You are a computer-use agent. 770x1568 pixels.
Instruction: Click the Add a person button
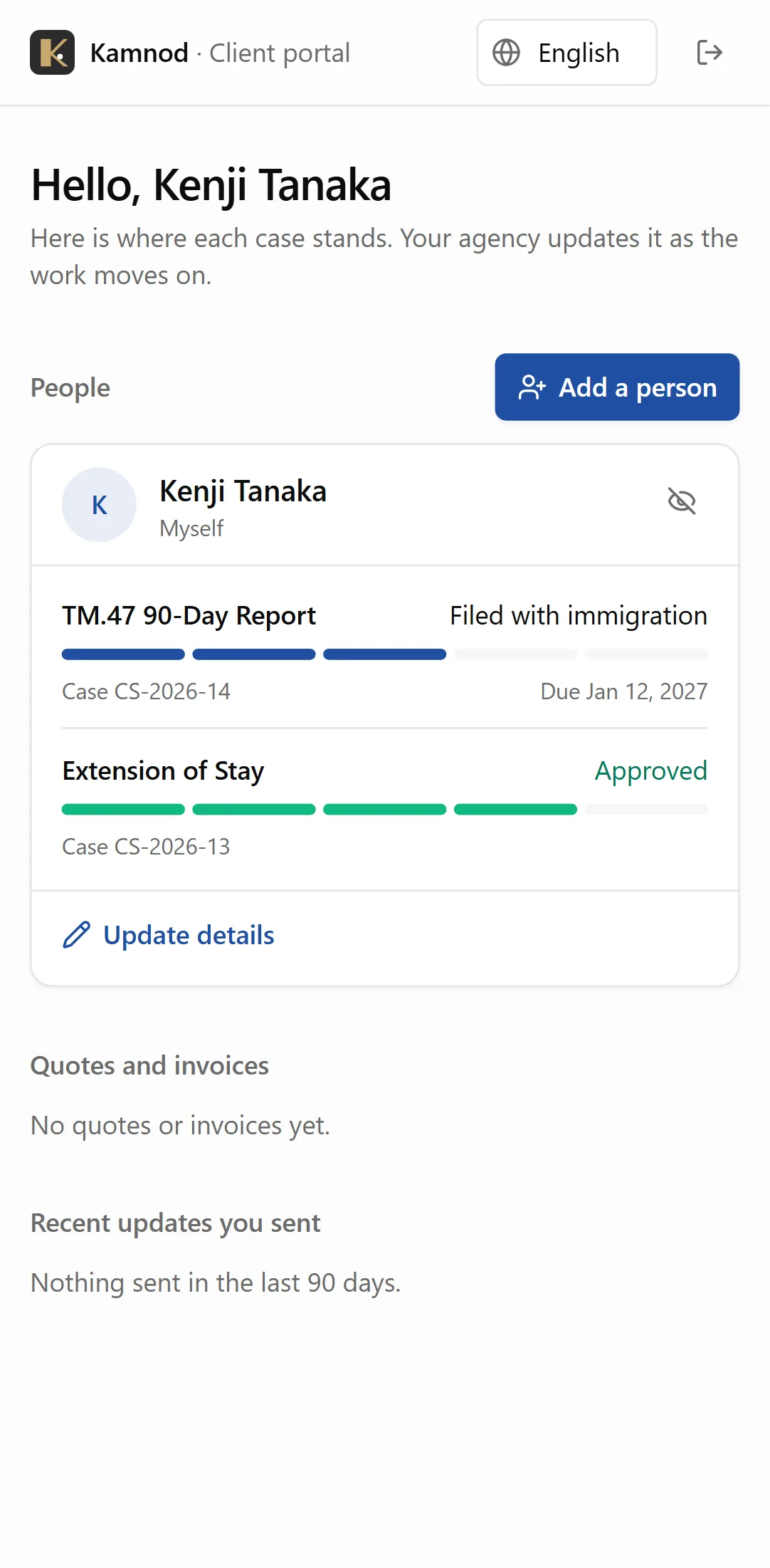pos(617,387)
